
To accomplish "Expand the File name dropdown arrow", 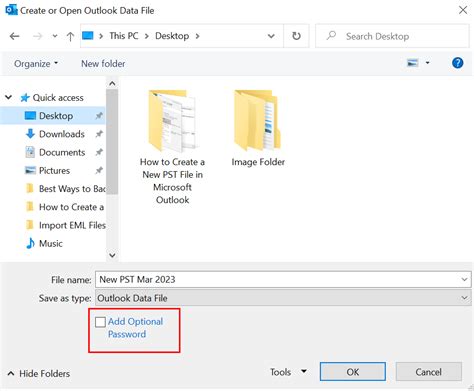I will [x=464, y=279].
